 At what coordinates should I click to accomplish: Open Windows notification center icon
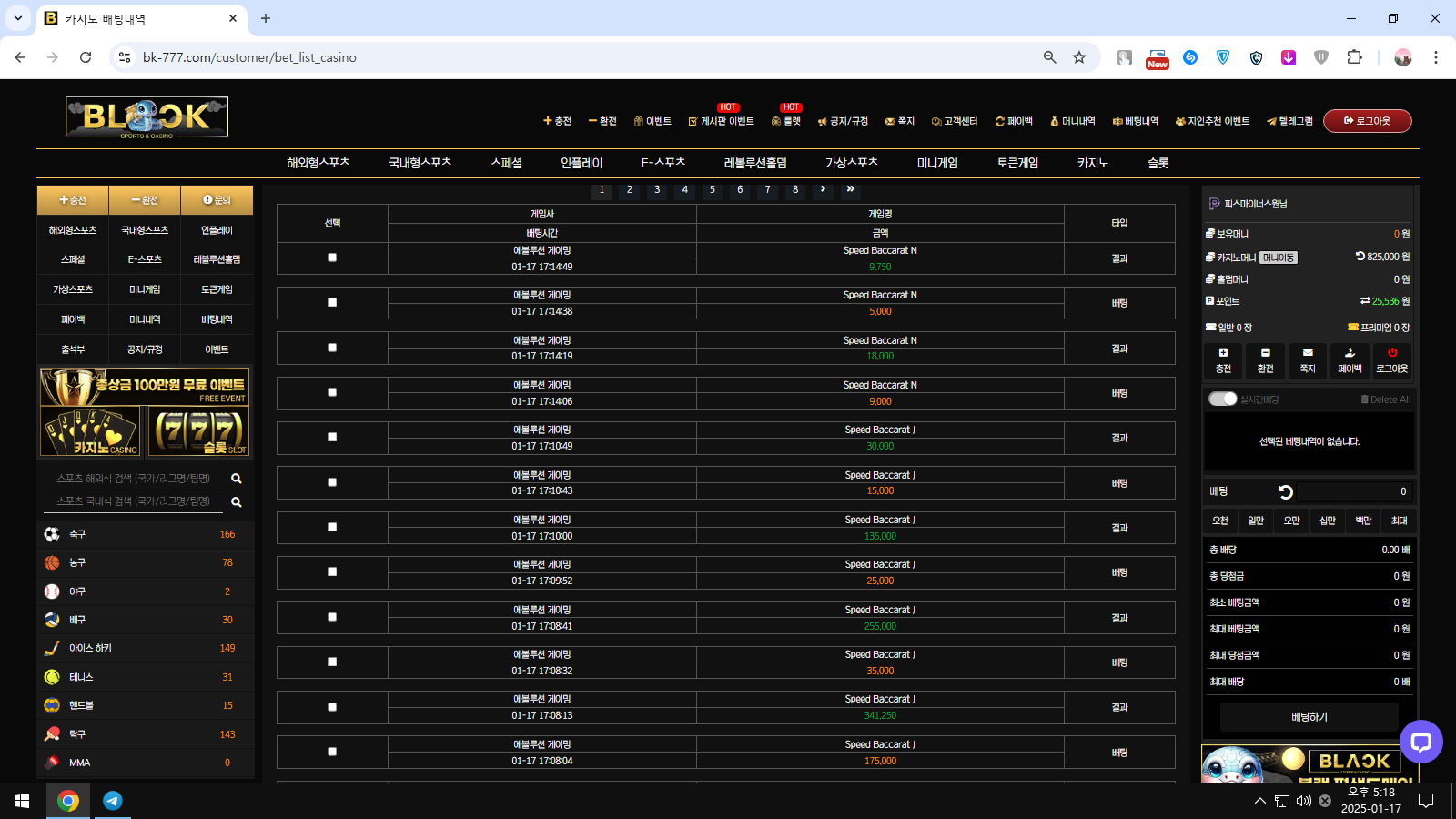point(1426,801)
